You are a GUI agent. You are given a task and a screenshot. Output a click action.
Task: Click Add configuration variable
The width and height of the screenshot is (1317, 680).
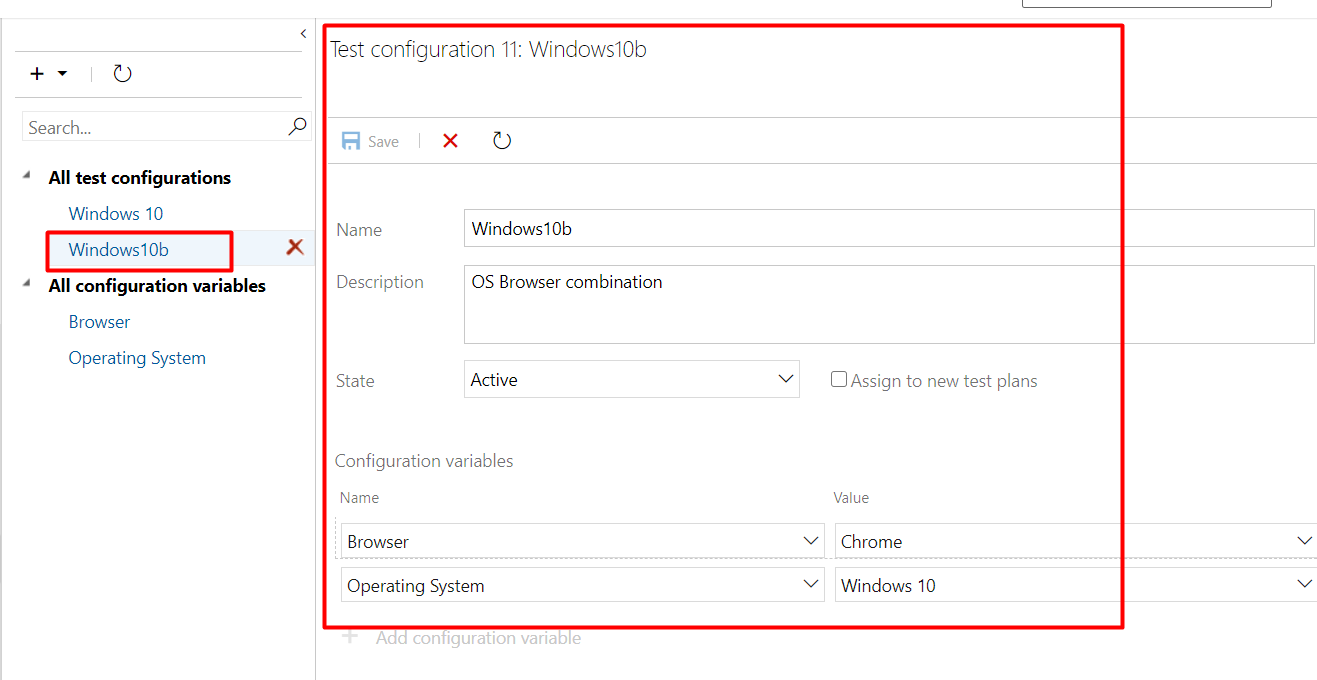tap(462, 637)
